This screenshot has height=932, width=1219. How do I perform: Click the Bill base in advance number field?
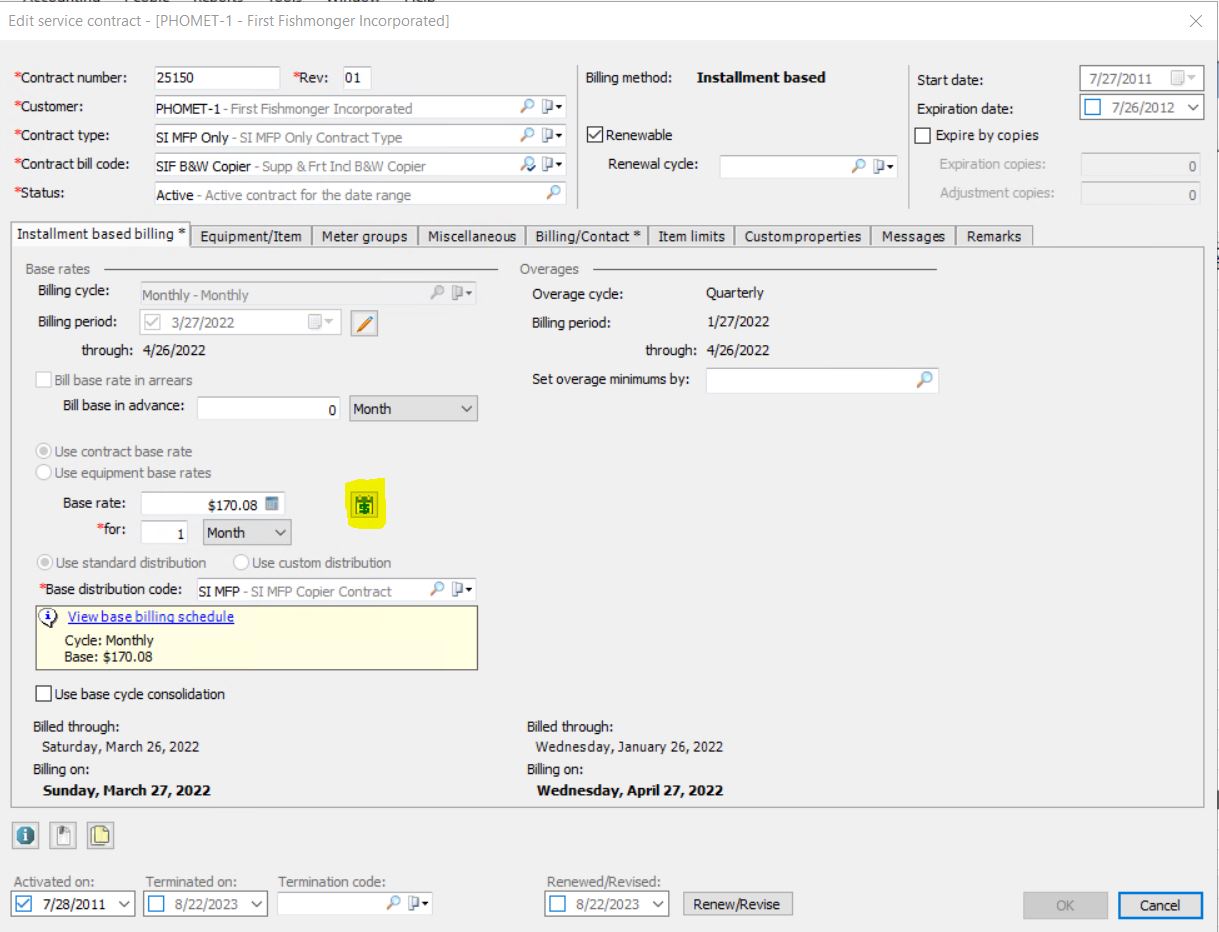pos(270,409)
